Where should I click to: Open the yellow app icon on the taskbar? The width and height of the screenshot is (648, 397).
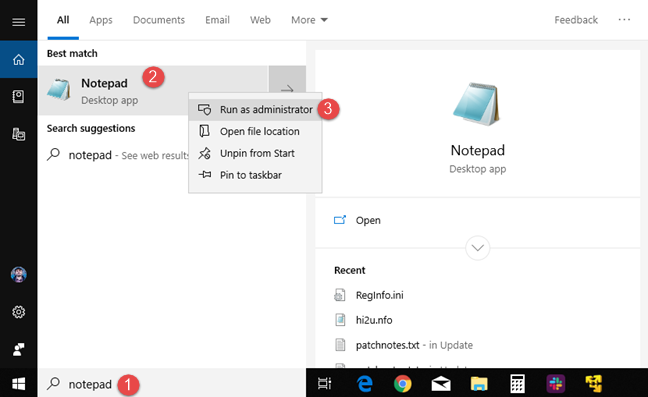point(594,384)
